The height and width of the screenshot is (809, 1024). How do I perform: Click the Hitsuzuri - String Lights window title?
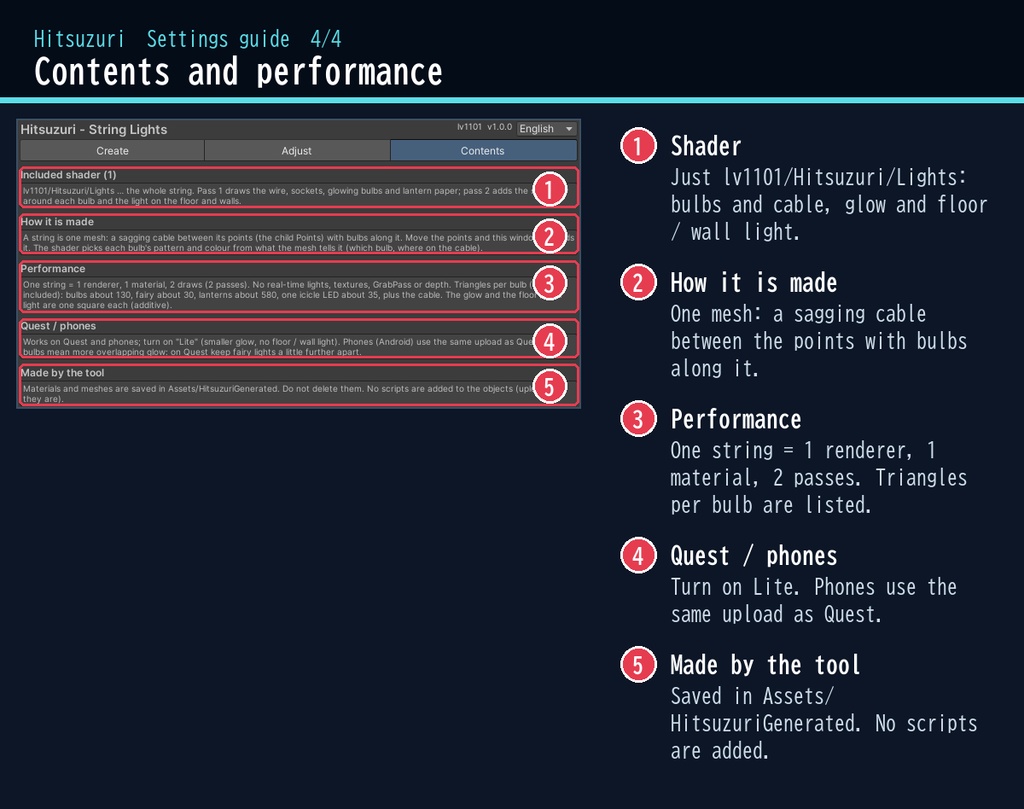[x=94, y=129]
